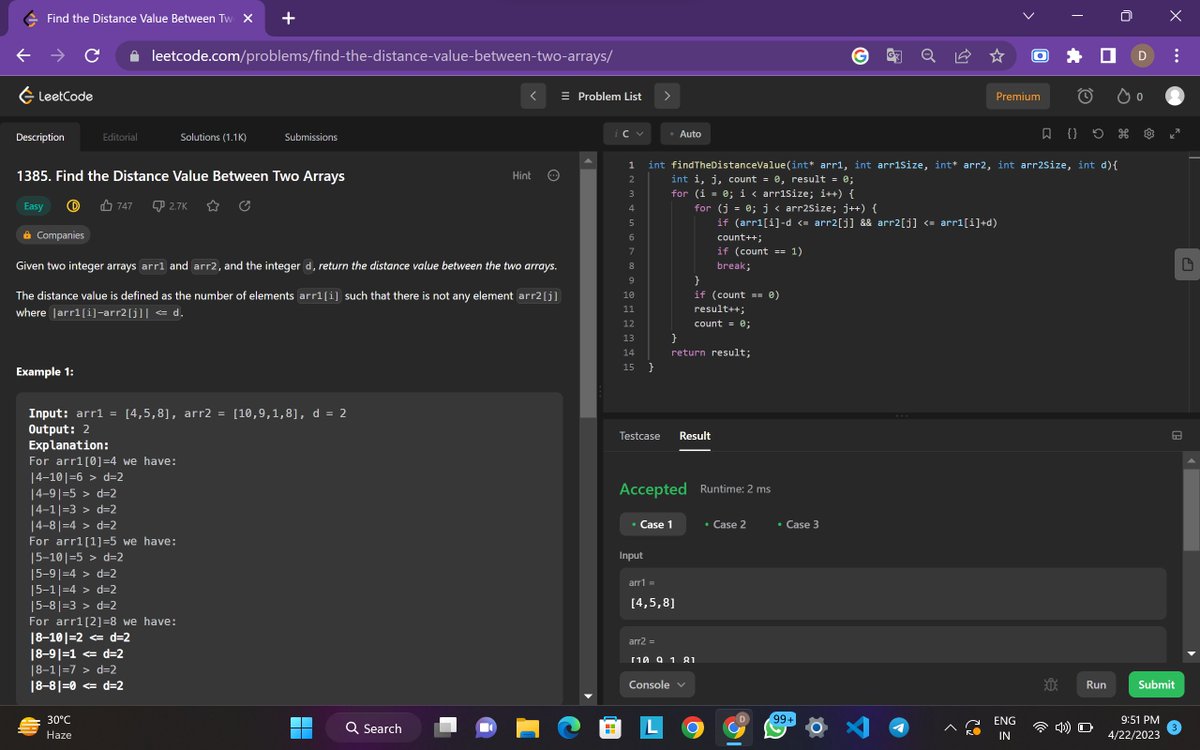Open the feedback smiley icon beside Hint
The image size is (1200, 750).
[x=553, y=176]
